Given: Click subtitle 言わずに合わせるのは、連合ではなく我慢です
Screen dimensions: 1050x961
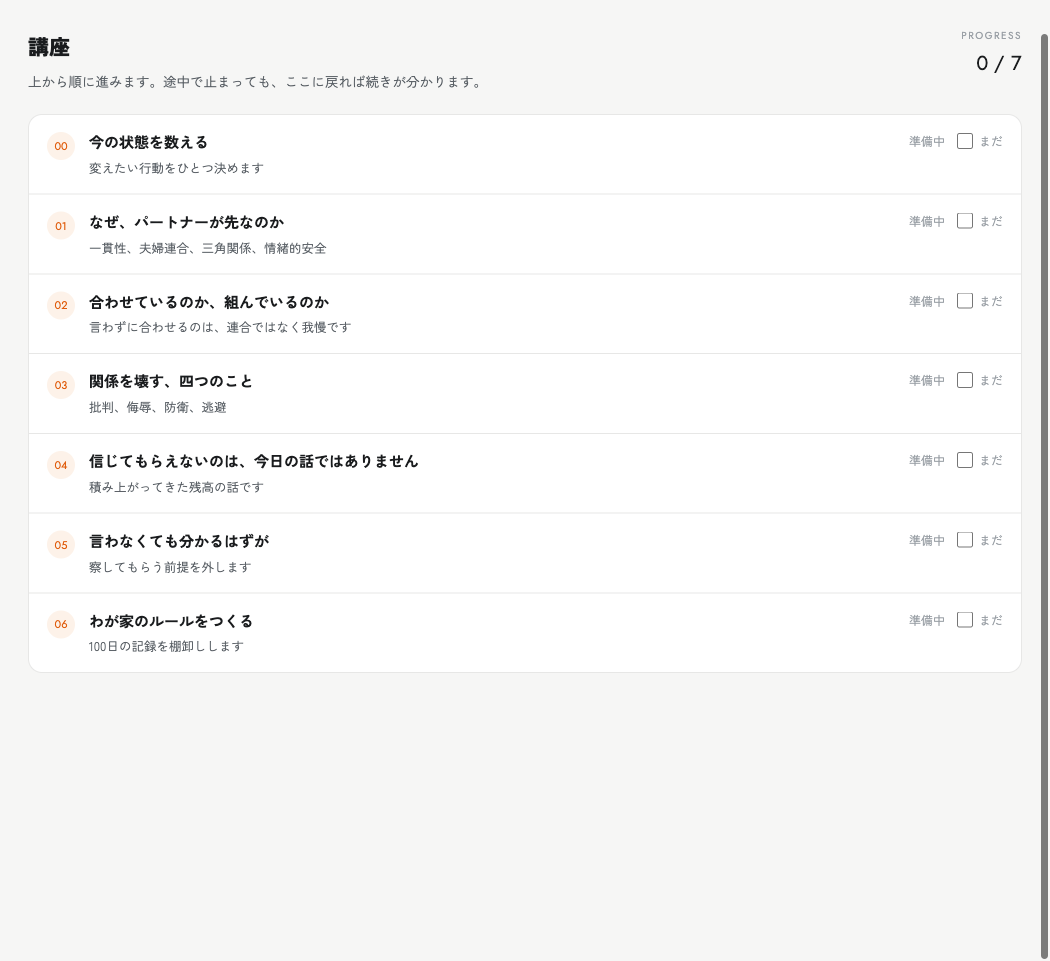Looking at the screenshot, I should (220, 327).
